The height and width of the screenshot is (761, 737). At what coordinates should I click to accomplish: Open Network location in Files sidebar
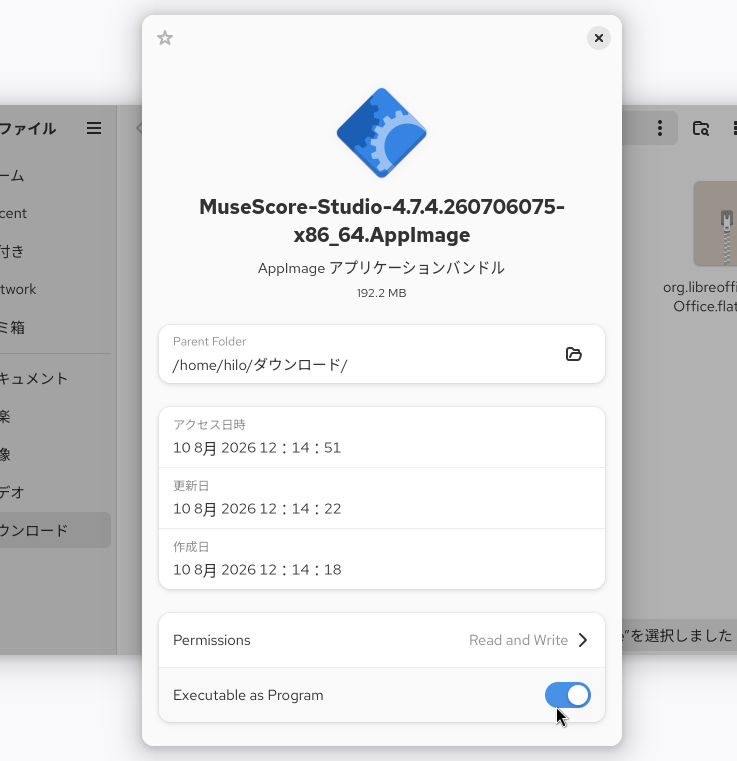pyautogui.click(x=54, y=289)
